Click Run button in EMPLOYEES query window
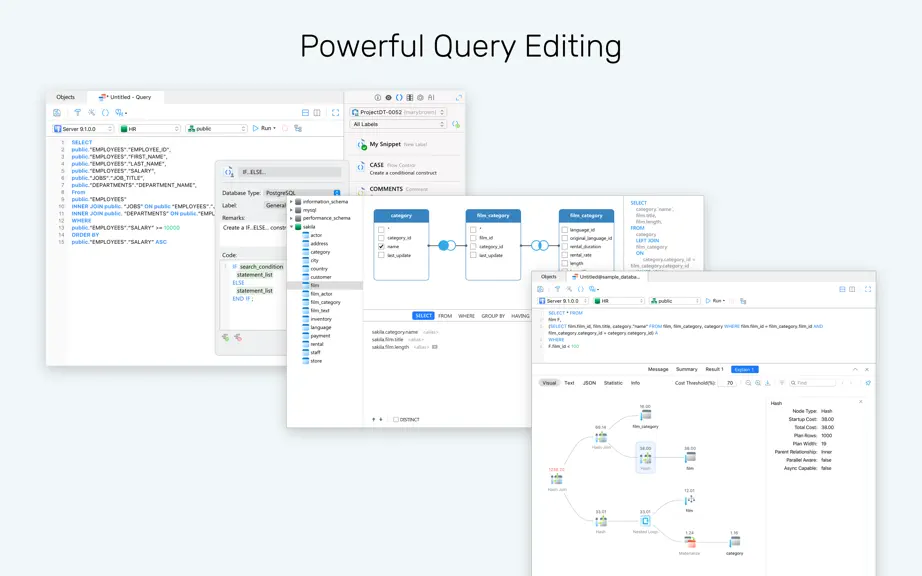This screenshot has width=922, height=576. [264, 128]
